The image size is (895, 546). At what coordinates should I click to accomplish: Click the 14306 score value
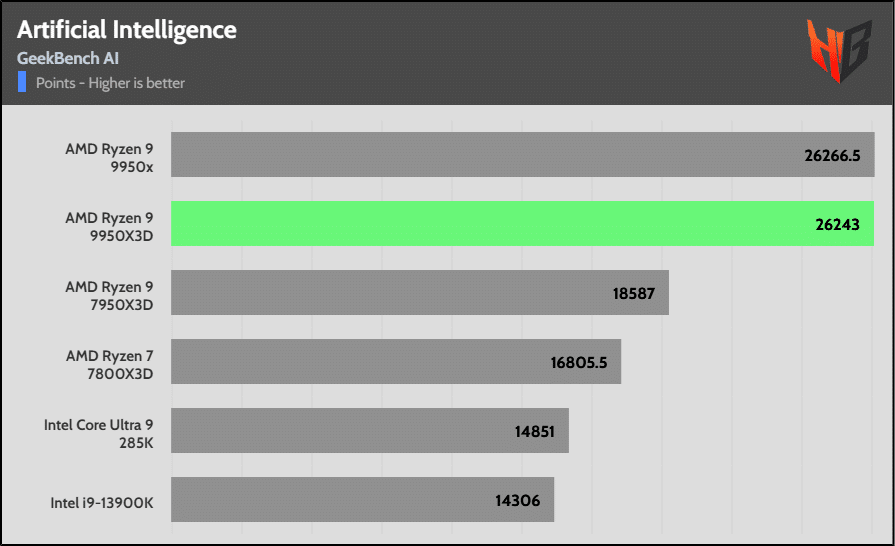coord(520,501)
